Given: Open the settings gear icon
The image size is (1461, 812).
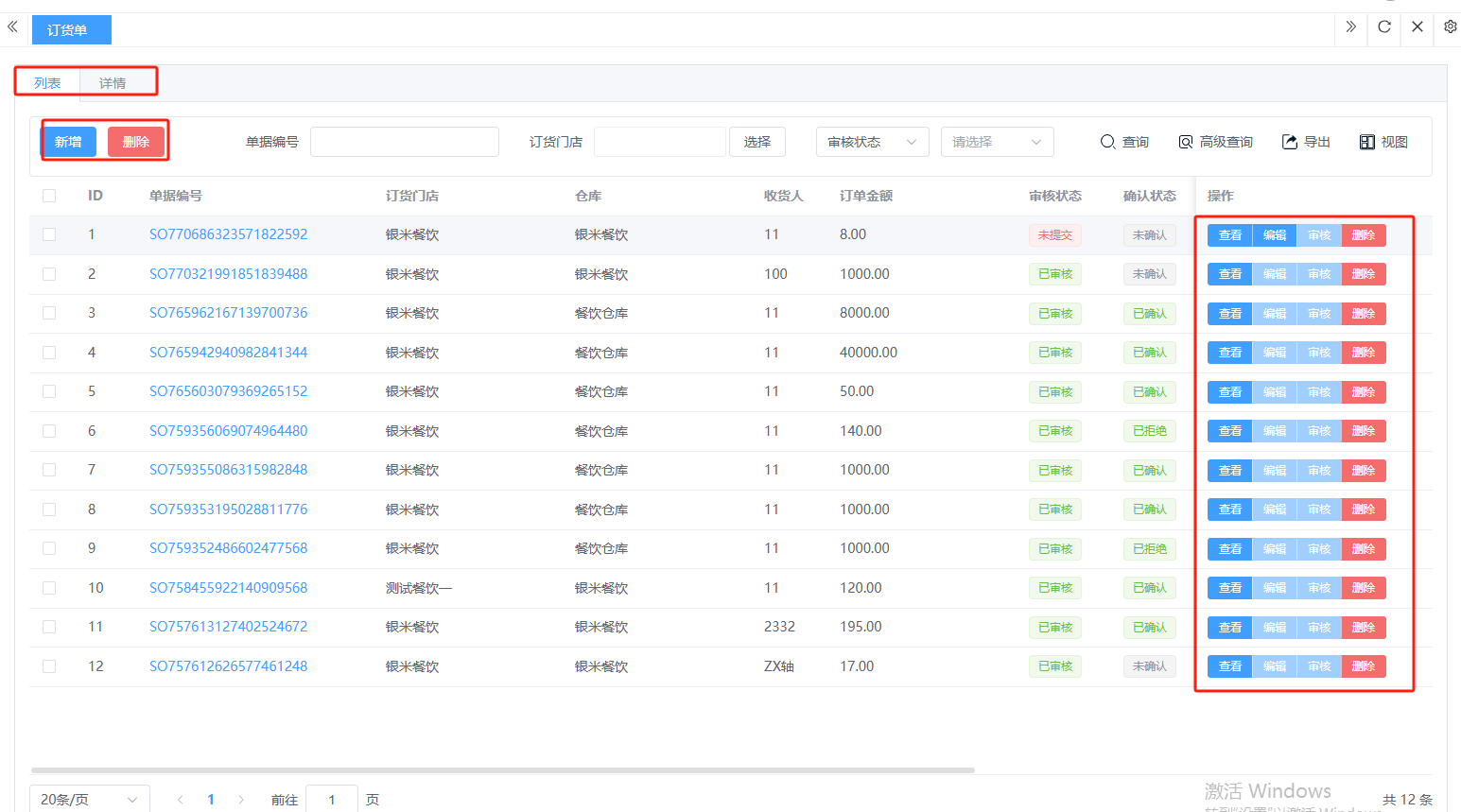Looking at the screenshot, I should coord(1450,26).
